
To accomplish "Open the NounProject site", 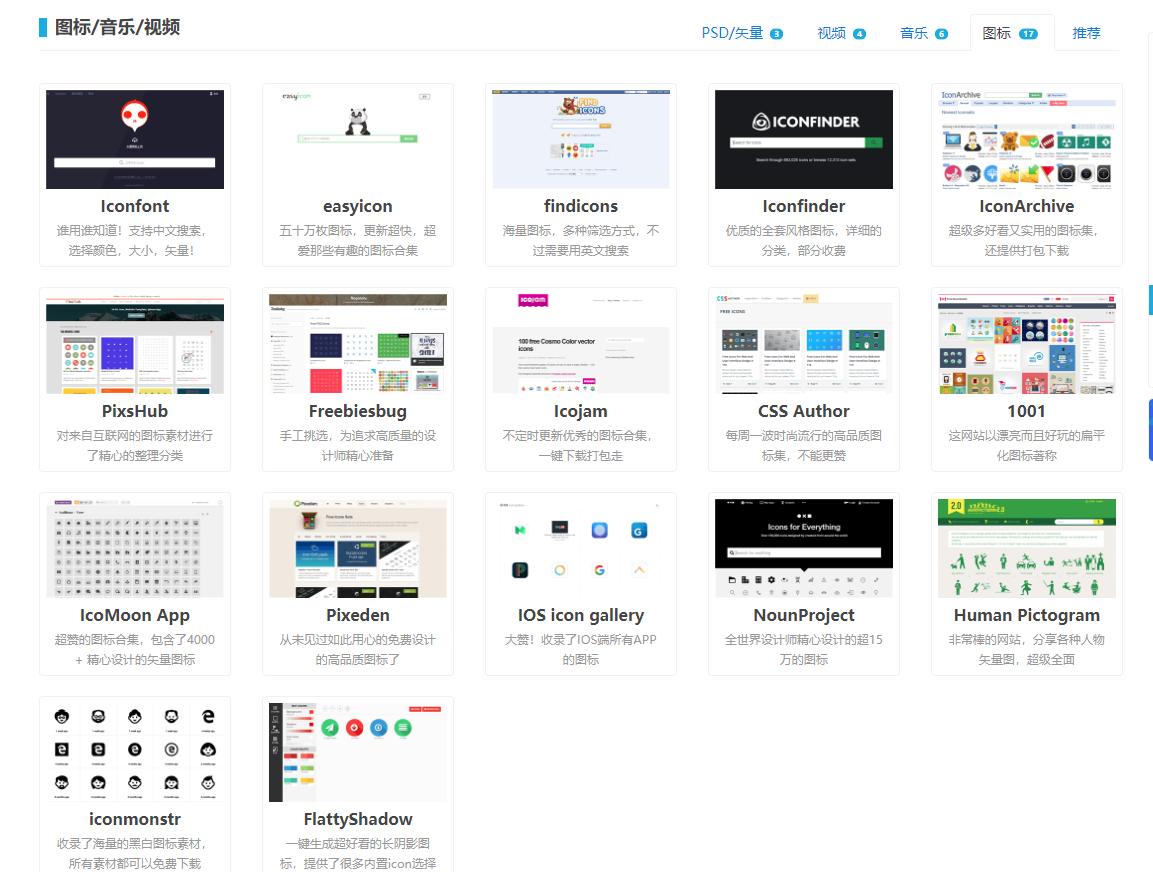I will tap(803, 615).
